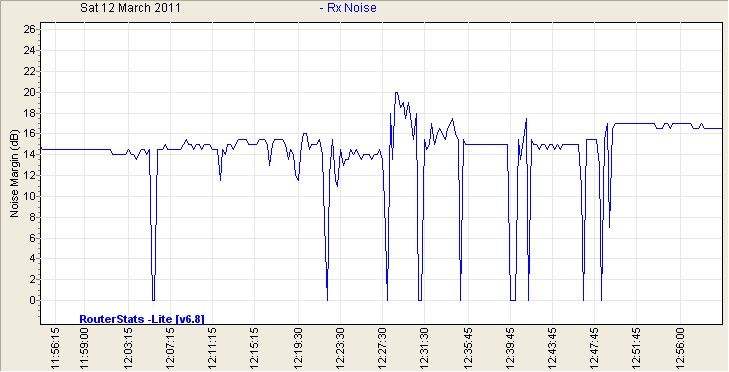Click the y-axis value 6
729x372 pixels.
[32, 238]
